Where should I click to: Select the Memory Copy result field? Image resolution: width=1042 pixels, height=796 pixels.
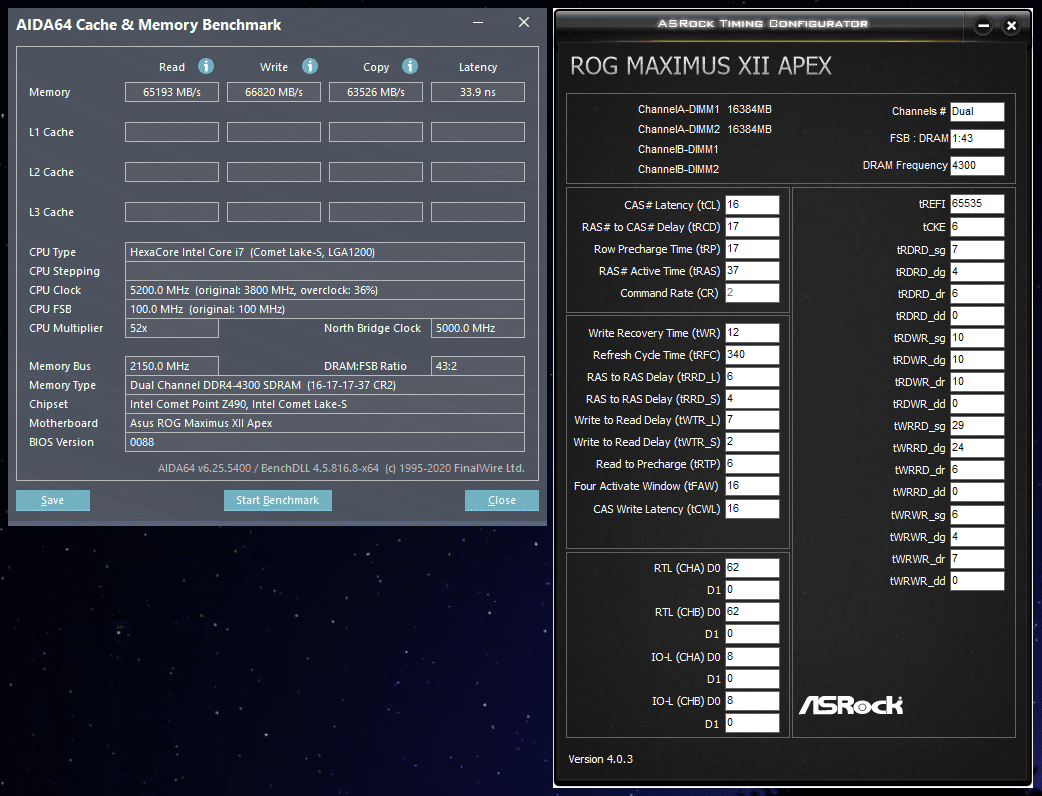click(x=375, y=92)
